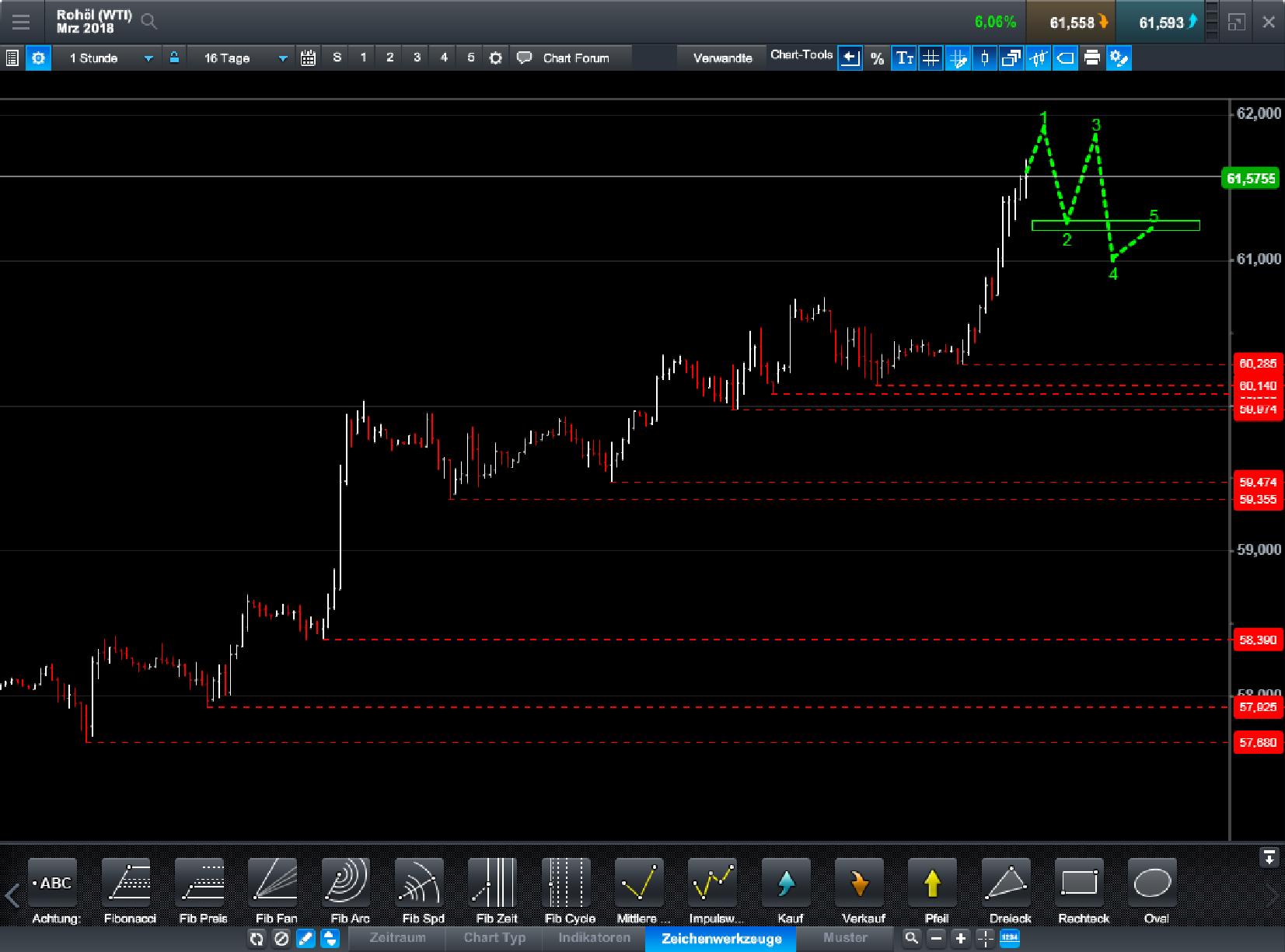Toggle the percent scale display
1285x952 pixels.
(877, 58)
